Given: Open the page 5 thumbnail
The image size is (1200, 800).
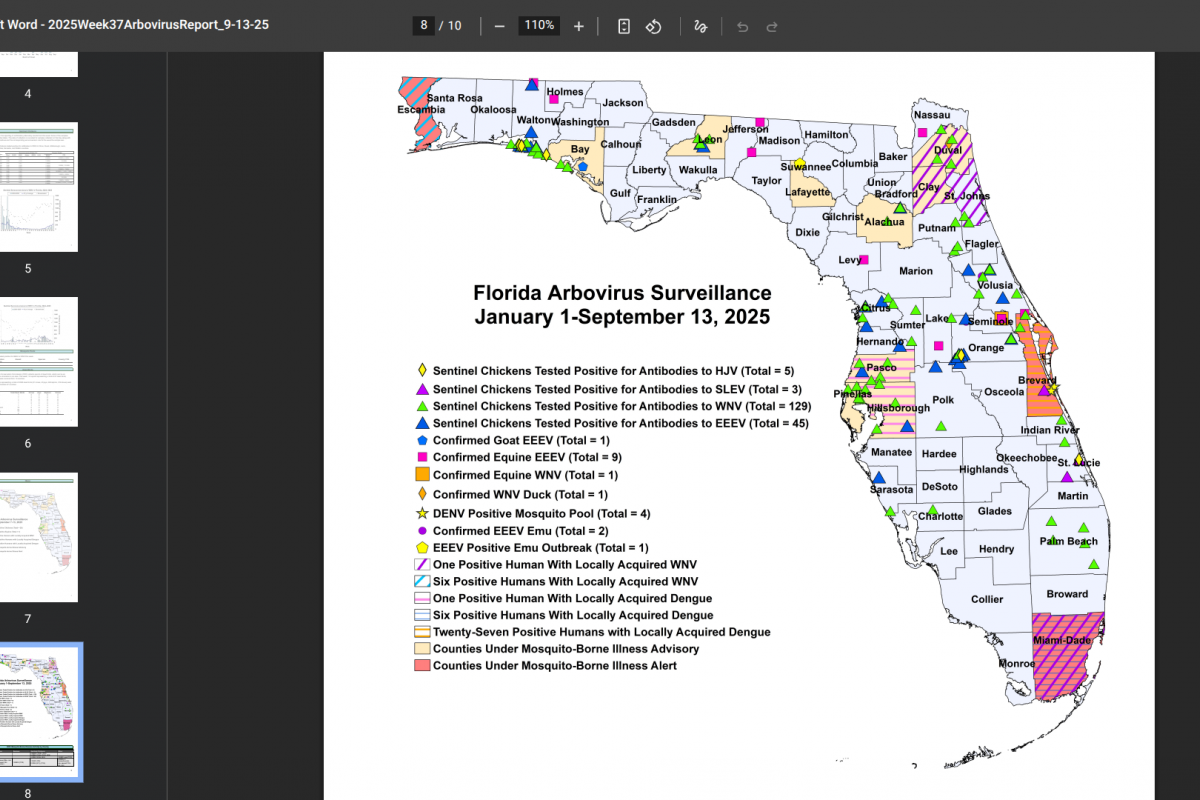Looking at the screenshot, I should [x=38, y=188].
